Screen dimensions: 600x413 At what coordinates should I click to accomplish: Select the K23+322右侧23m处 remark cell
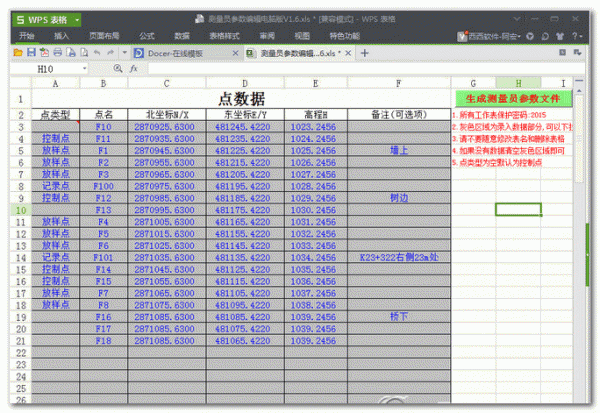(399, 258)
